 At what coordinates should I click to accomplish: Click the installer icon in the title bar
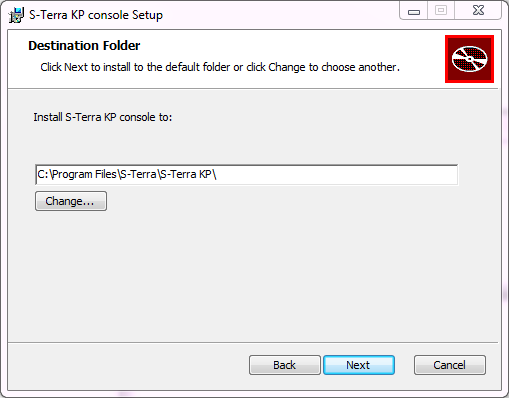16,15
